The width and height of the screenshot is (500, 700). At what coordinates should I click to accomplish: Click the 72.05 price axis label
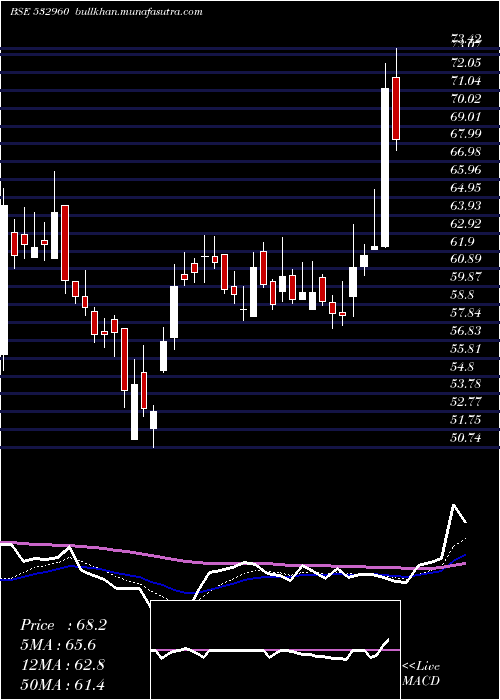tap(466, 63)
